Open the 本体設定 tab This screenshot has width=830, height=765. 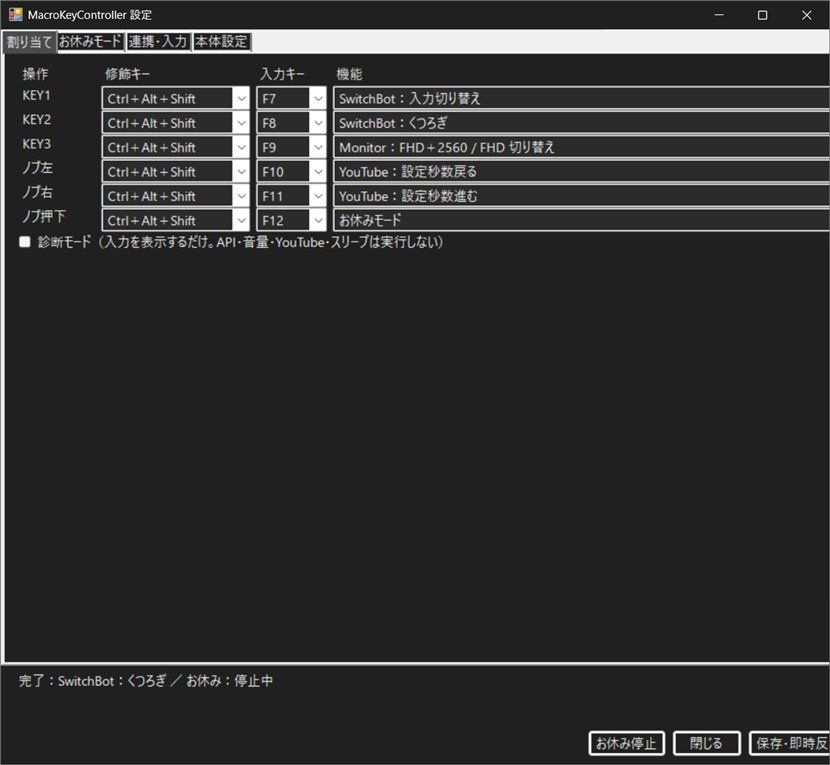coord(221,41)
